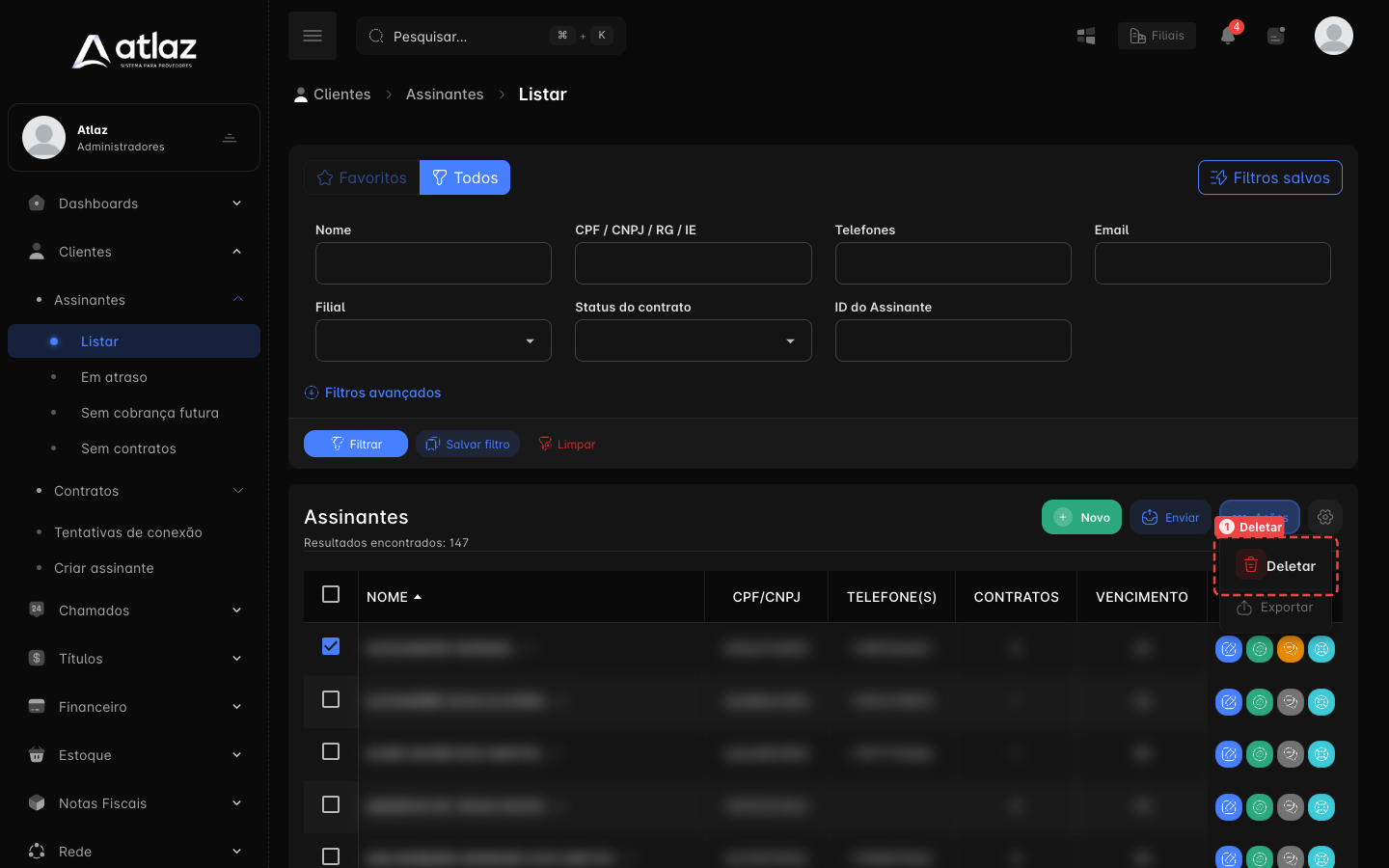Open Sem cobrança futura in the sidebar
This screenshot has height=868, width=1389.
click(150, 413)
